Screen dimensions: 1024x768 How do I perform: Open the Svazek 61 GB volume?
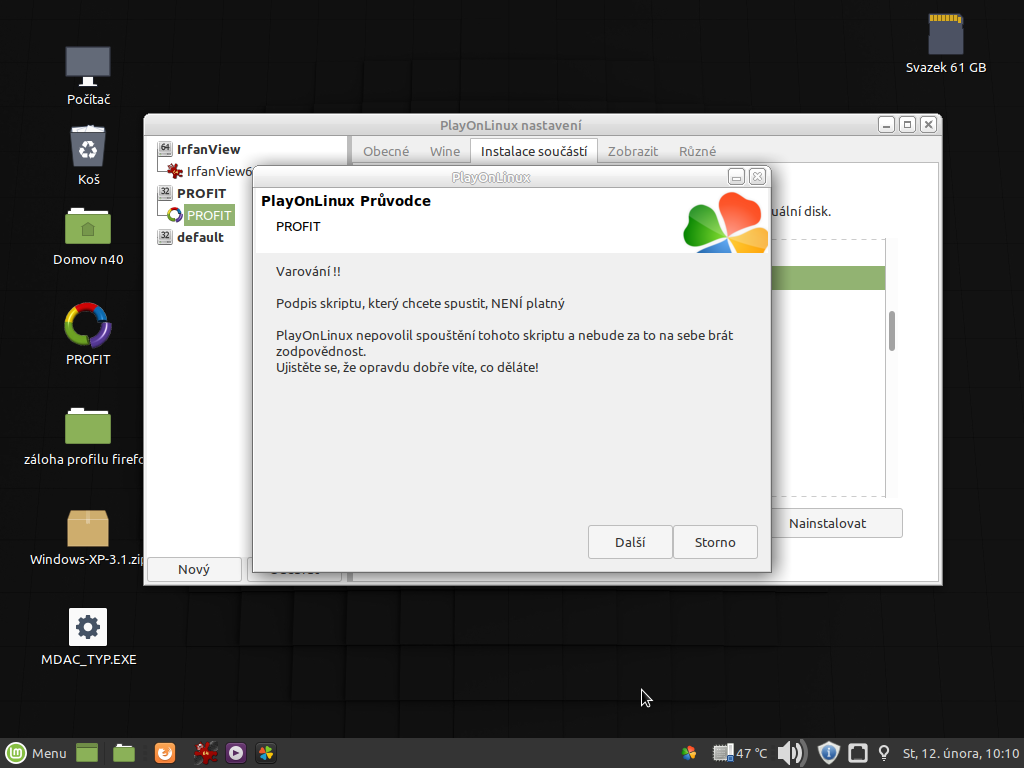tap(945, 36)
